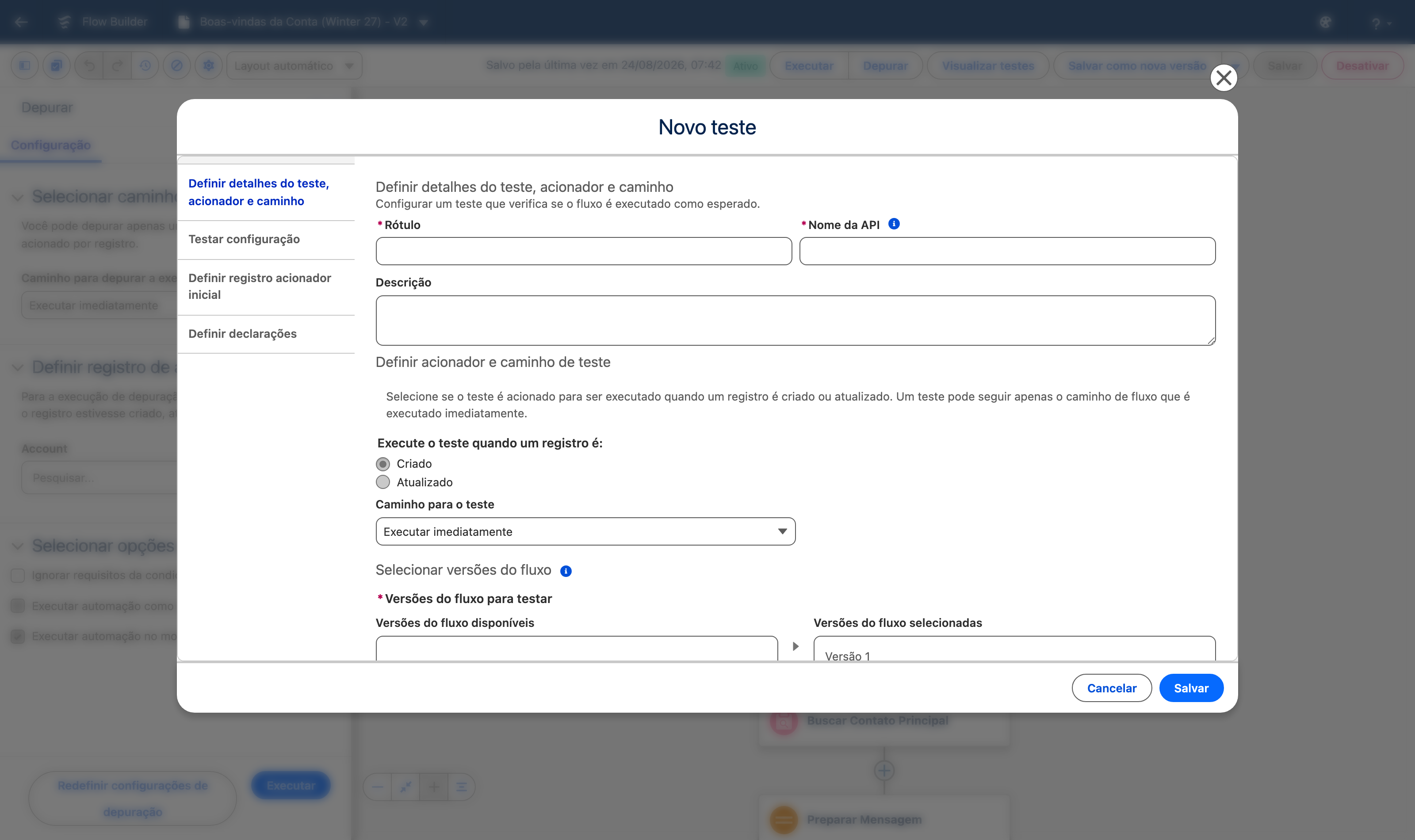Click the lines icon in canvas controls
The height and width of the screenshot is (840, 1415).
[x=461, y=787]
